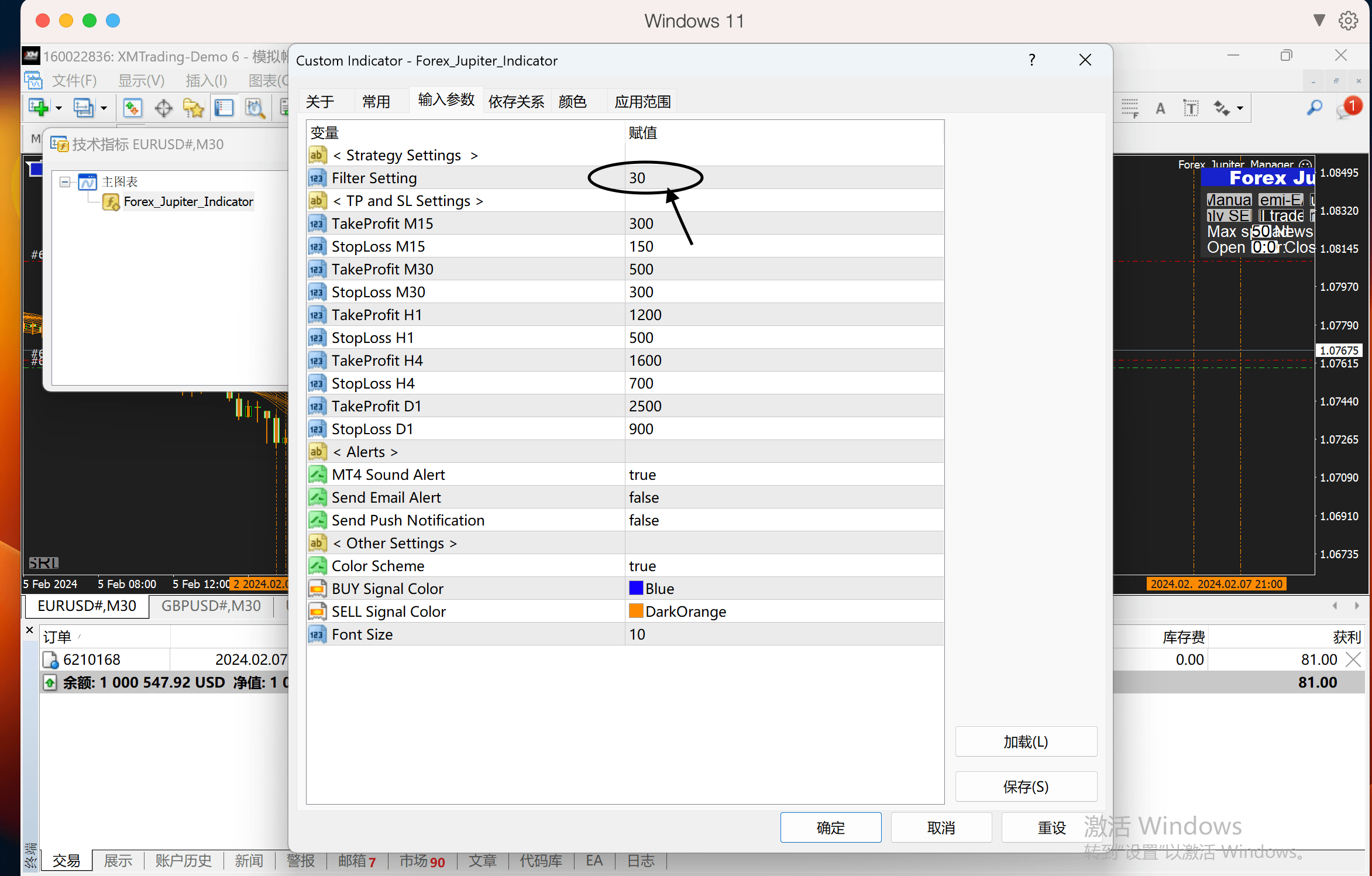The width and height of the screenshot is (1372, 876).
Task: Open the profiles toolbar icon
Action: click(x=84, y=108)
